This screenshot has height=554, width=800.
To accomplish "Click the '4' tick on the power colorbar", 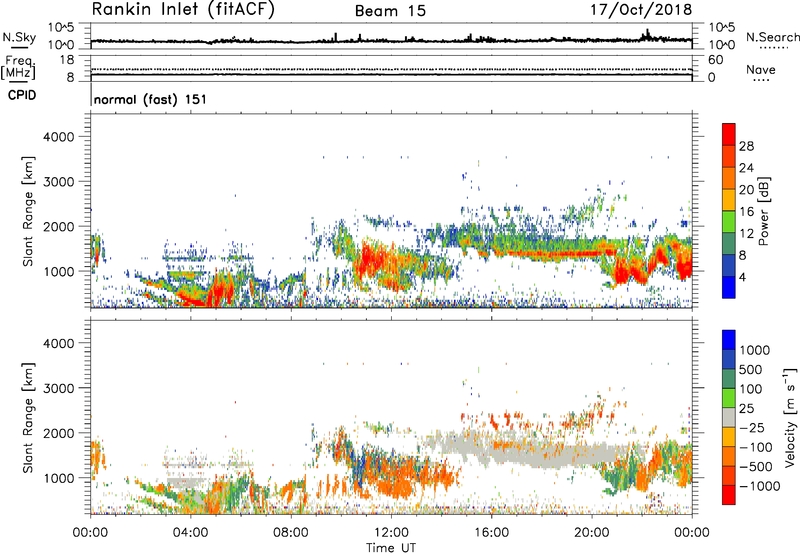I will 742,277.
